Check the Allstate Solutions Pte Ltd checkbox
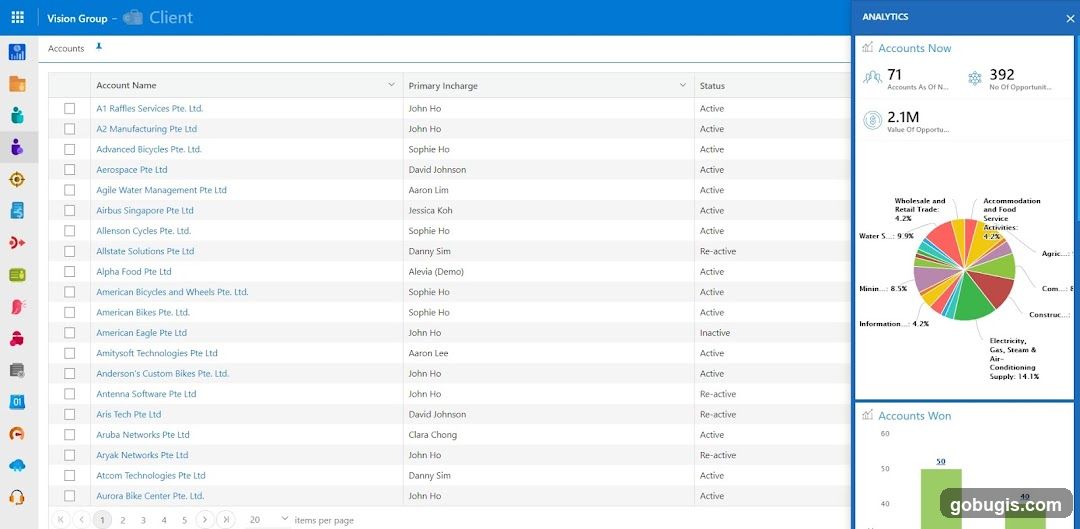 70,251
